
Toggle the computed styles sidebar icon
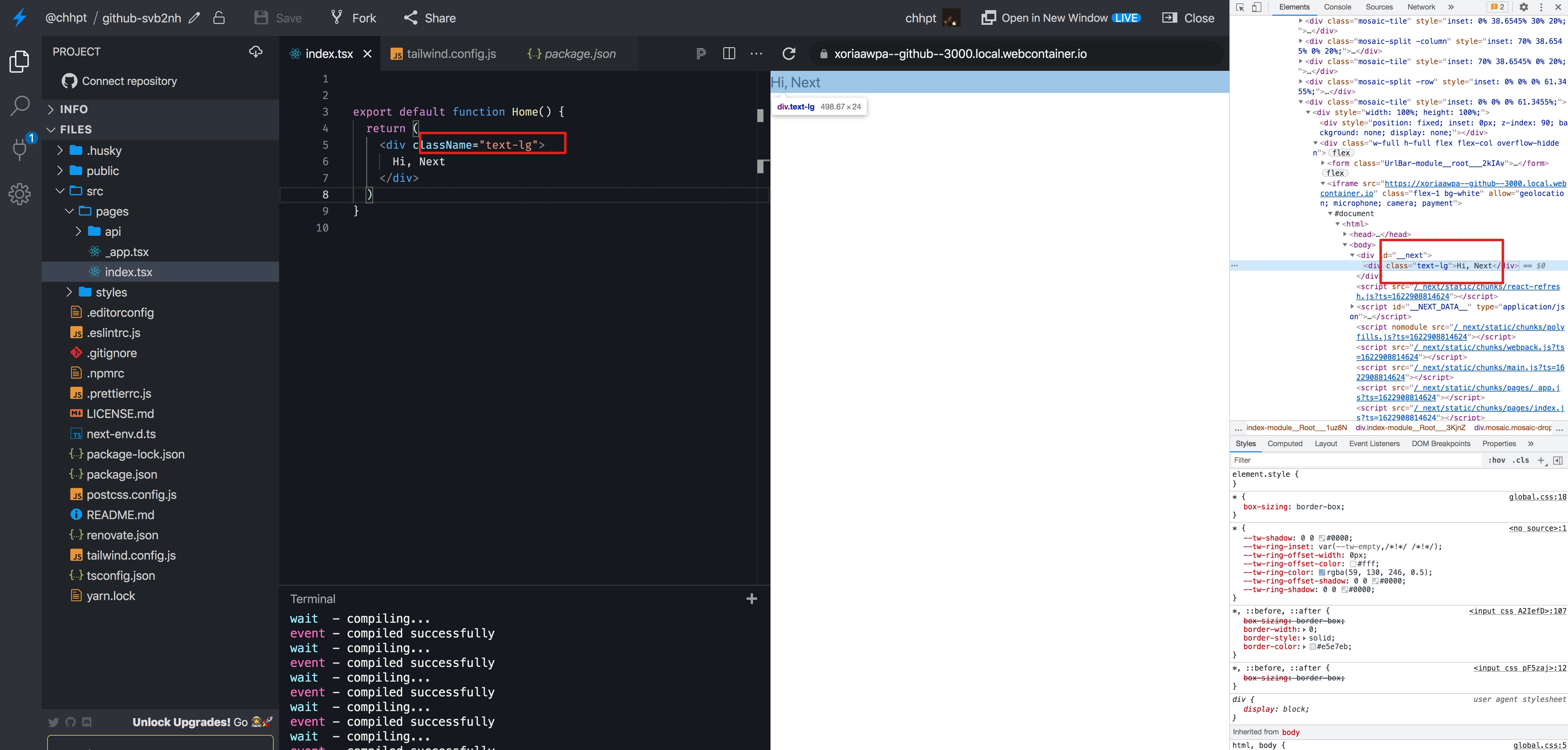tap(1558, 461)
